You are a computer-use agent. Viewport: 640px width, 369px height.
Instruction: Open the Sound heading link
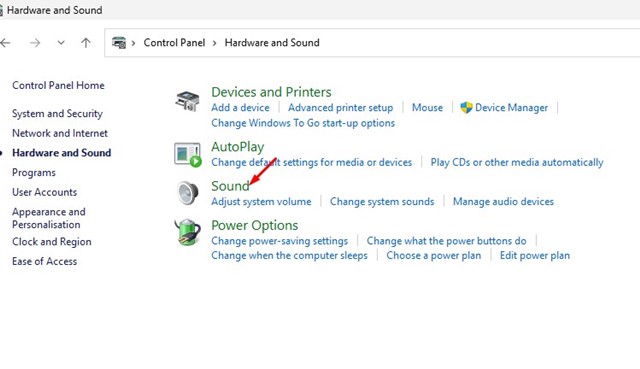coord(230,186)
